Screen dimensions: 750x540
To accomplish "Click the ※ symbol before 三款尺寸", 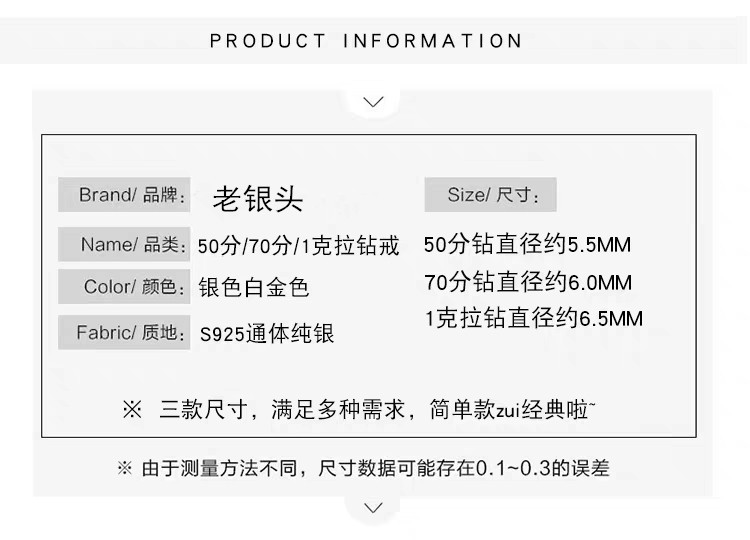I will click(132, 409).
